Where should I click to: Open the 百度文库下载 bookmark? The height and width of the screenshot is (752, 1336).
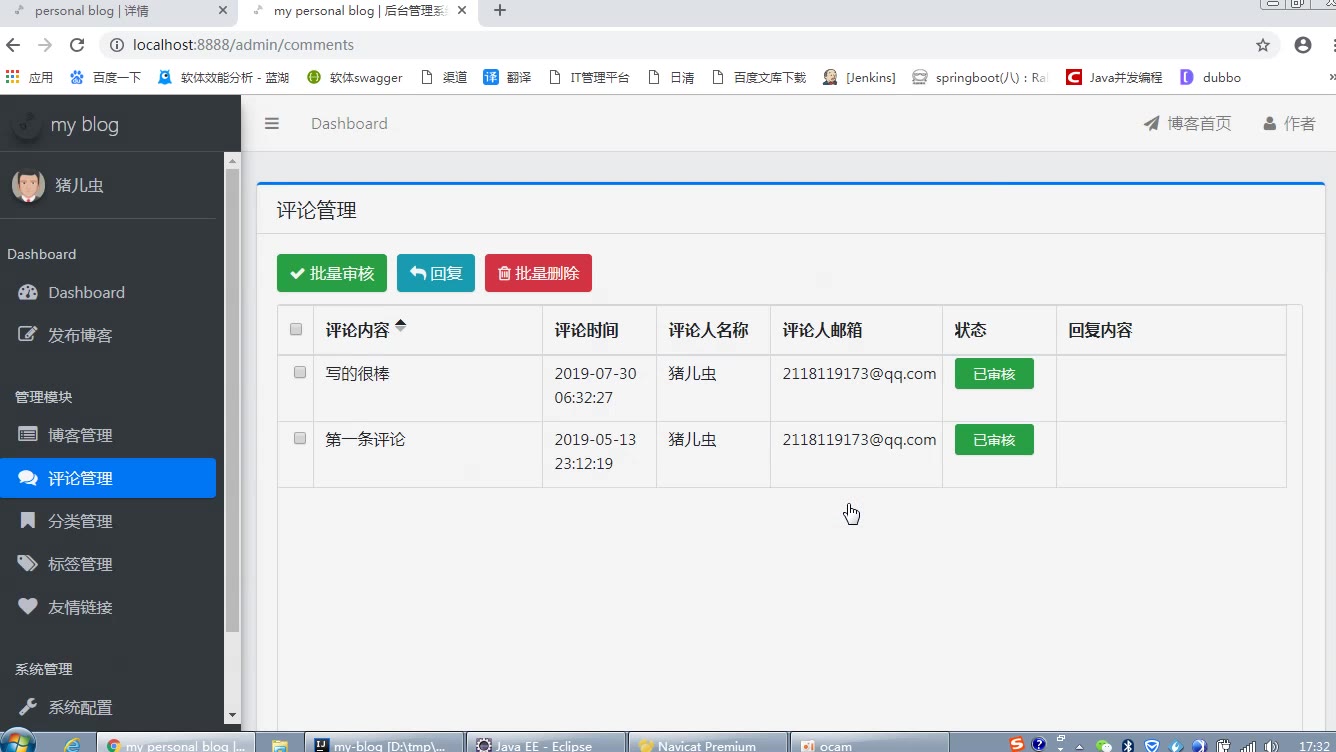click(759, 77)
